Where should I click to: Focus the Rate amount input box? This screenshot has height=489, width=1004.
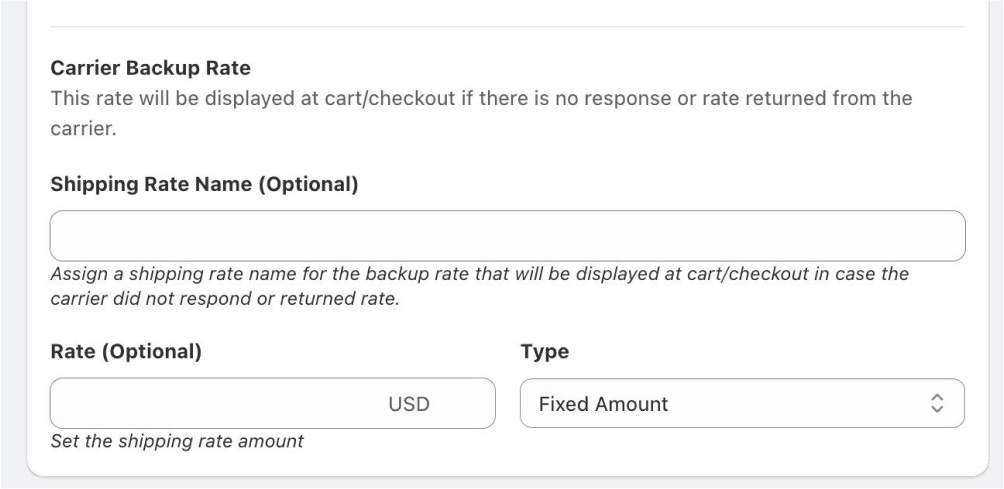point(273,403)
